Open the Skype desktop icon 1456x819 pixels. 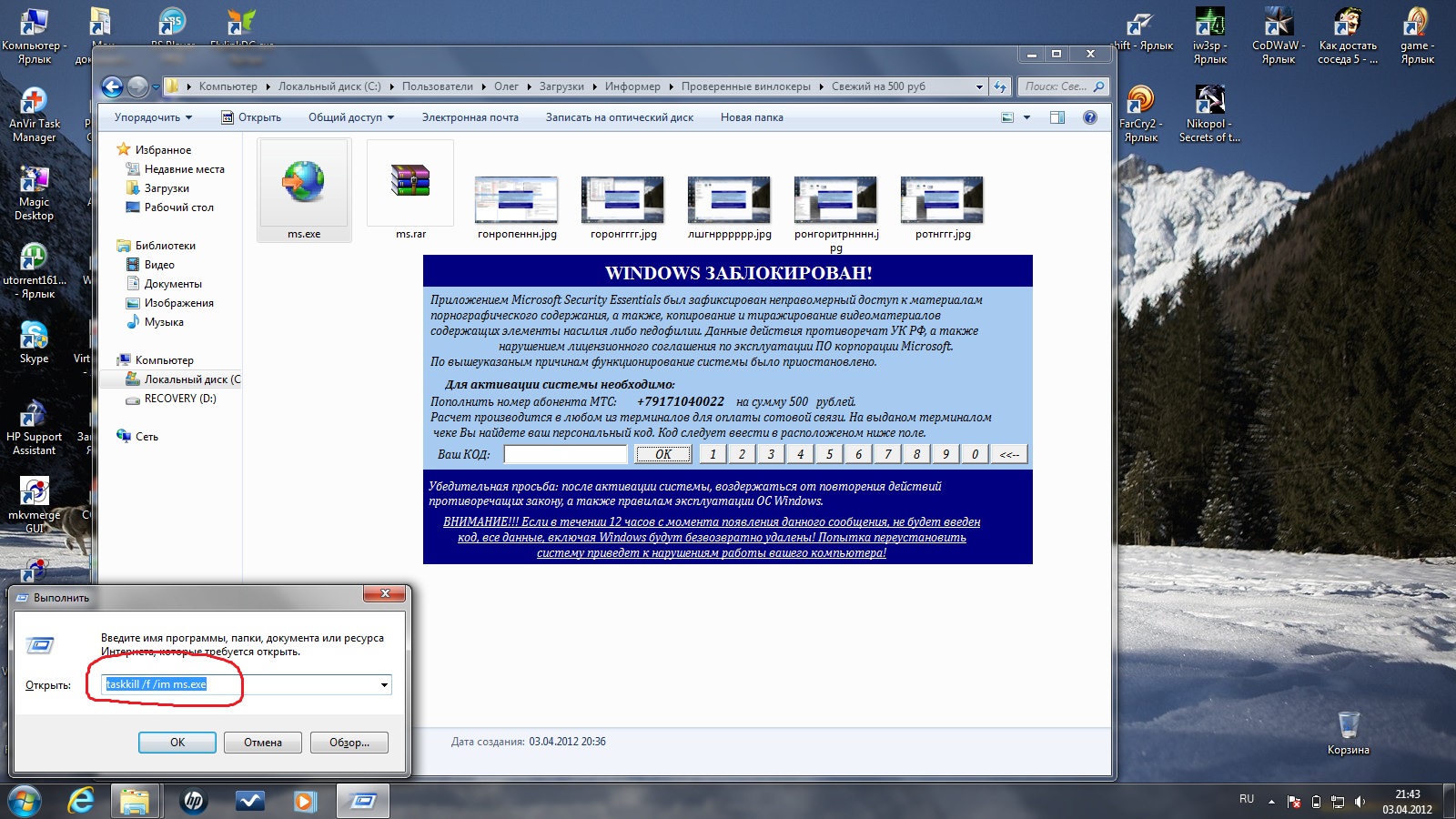point(34,343)
